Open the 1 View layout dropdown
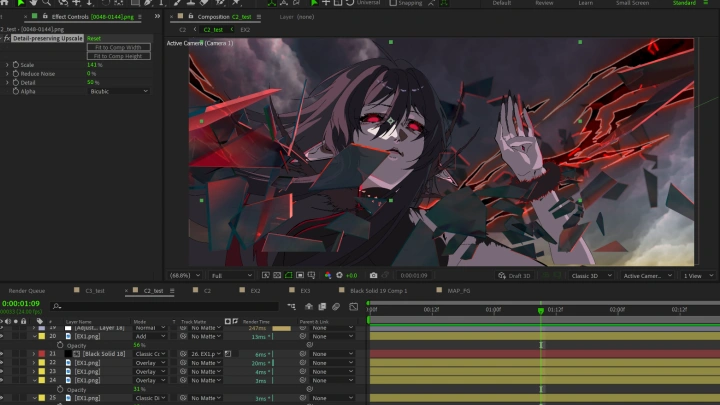The image size is (720, 405). point(698,276)
